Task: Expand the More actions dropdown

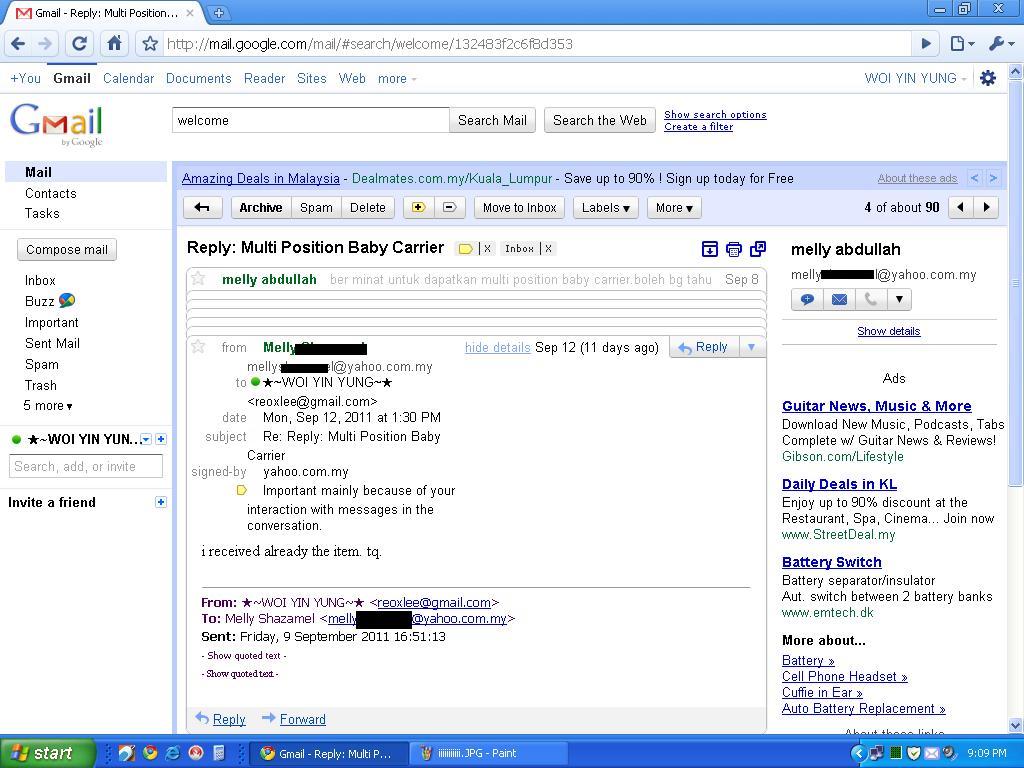Action: (674, 208)
